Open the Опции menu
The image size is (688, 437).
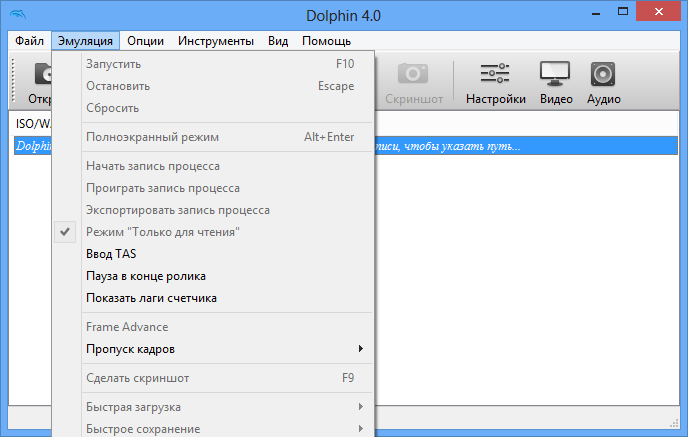click(145, 41)
